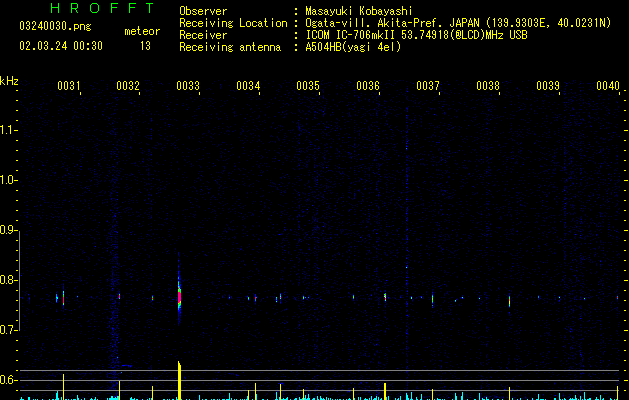The height and width of the screenshot is (400, 629).
Task: Click the strong meteor echo at 0033
Action: [179, 295]
